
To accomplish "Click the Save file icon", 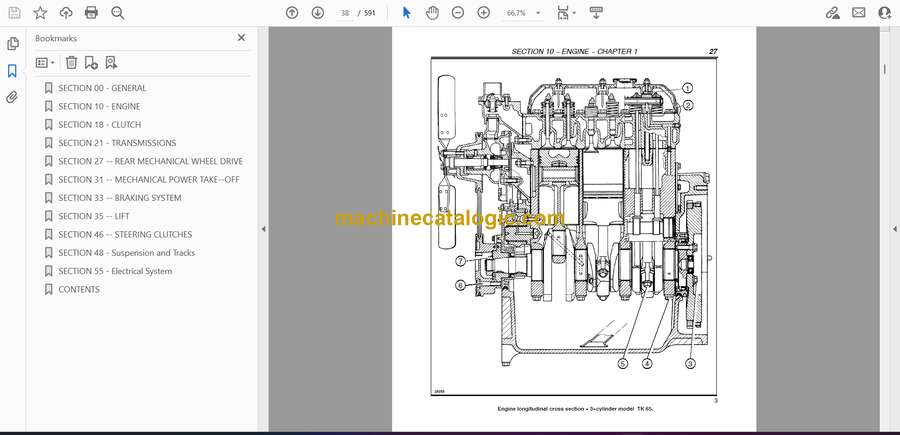I will 14,13.
